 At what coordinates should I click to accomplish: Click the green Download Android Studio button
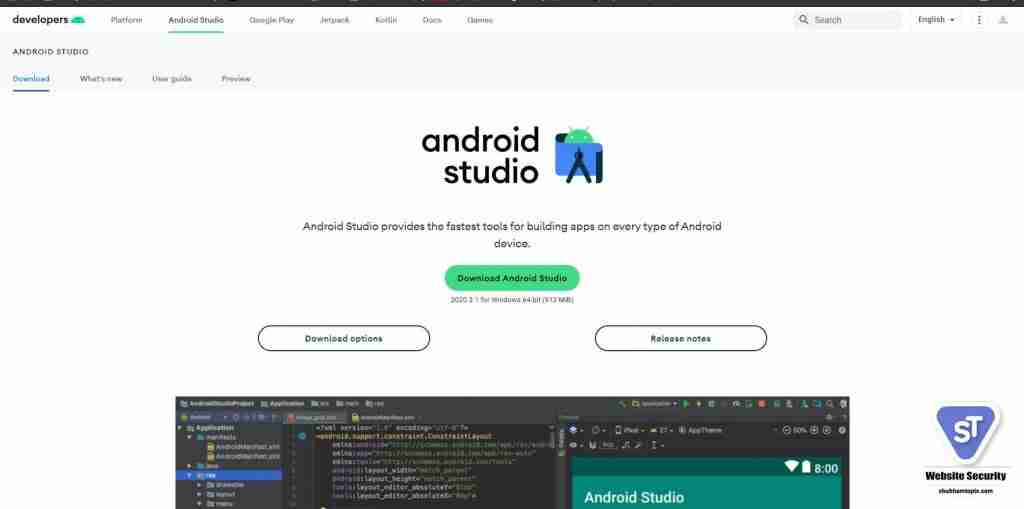pos(512,278)
